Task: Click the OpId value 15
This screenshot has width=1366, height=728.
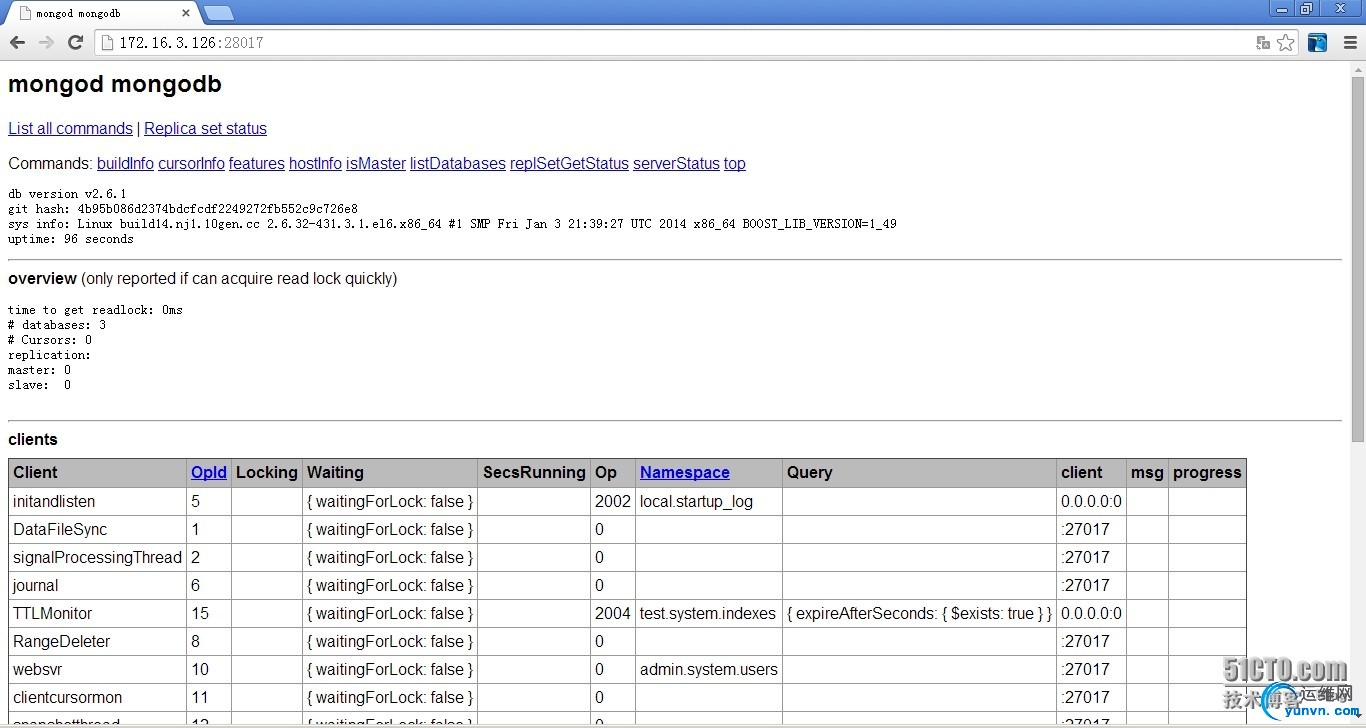Action: coord(200,613)
